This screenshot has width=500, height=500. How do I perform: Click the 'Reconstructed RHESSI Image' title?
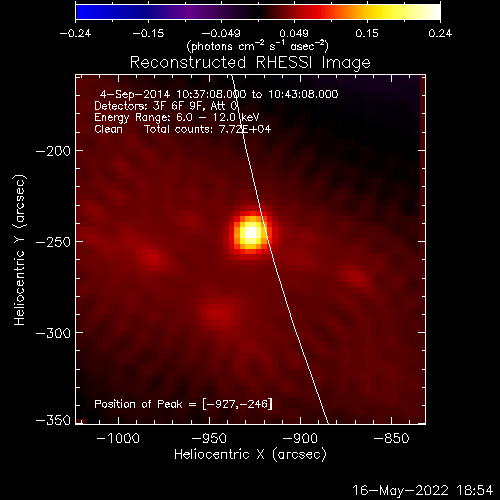click(x=250, y=62)
